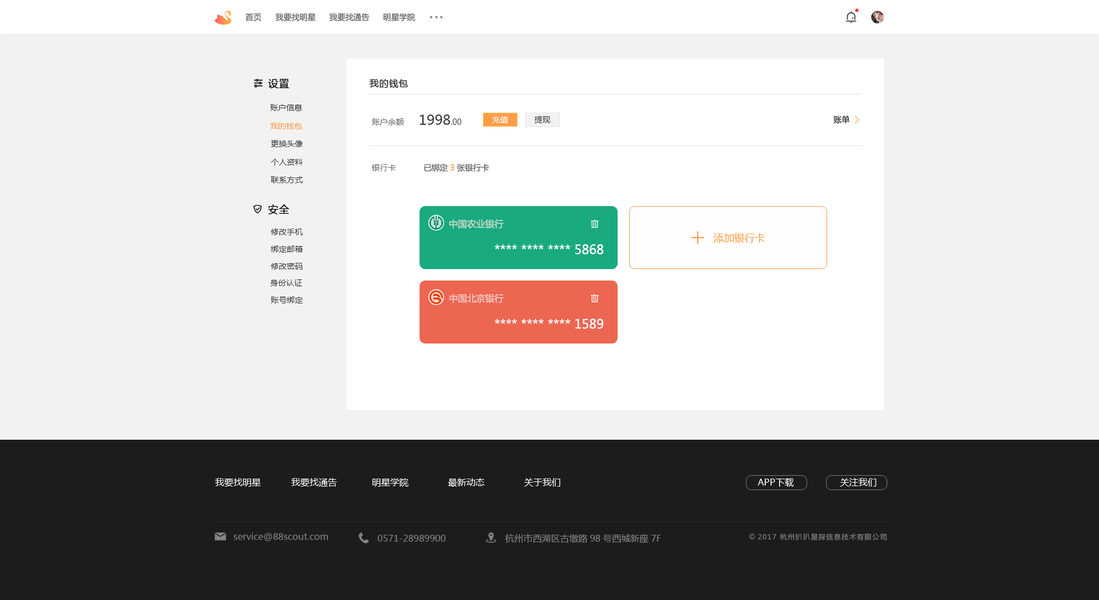
Task: Click the © 2017 copyright text
Action: pyautogui.click(x=818, y=537)
